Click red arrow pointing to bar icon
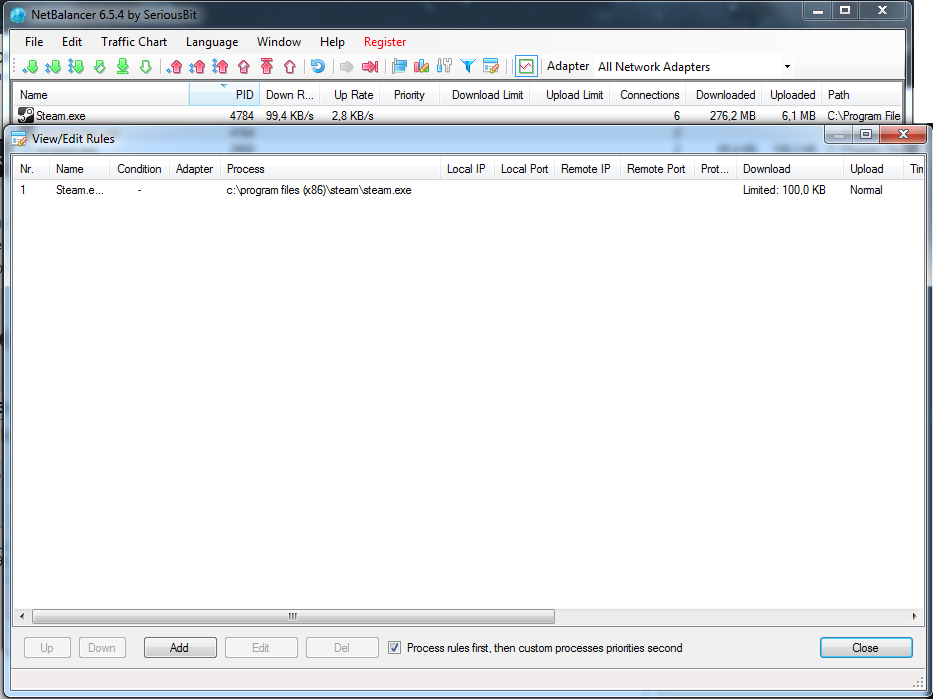 [370, 67]
